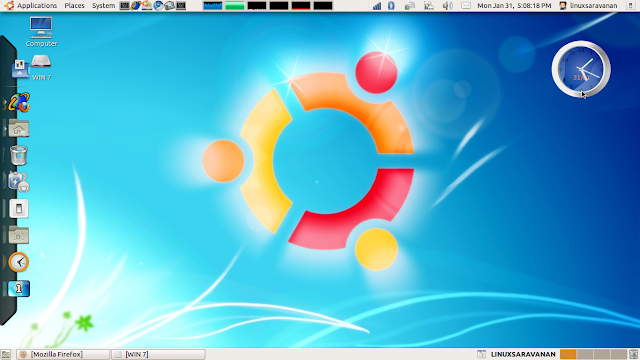Click the power session button at top right
The width and height of the screenshot is (640, 360).
coord(631,6)
